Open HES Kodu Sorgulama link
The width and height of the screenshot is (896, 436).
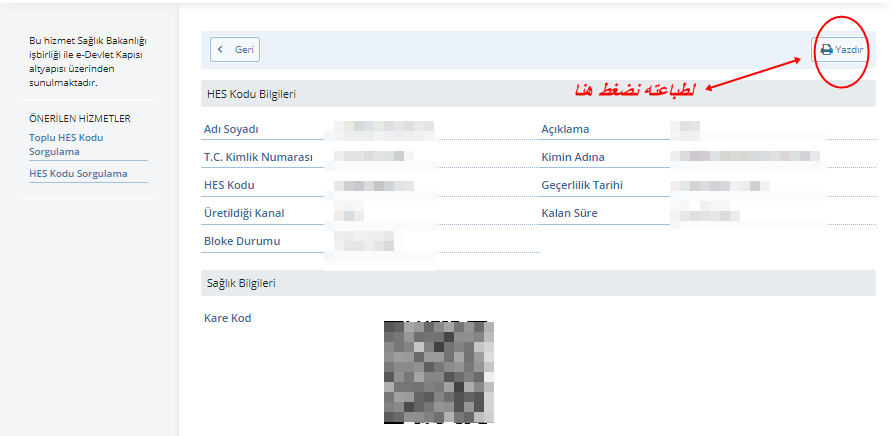coord(78,174)
